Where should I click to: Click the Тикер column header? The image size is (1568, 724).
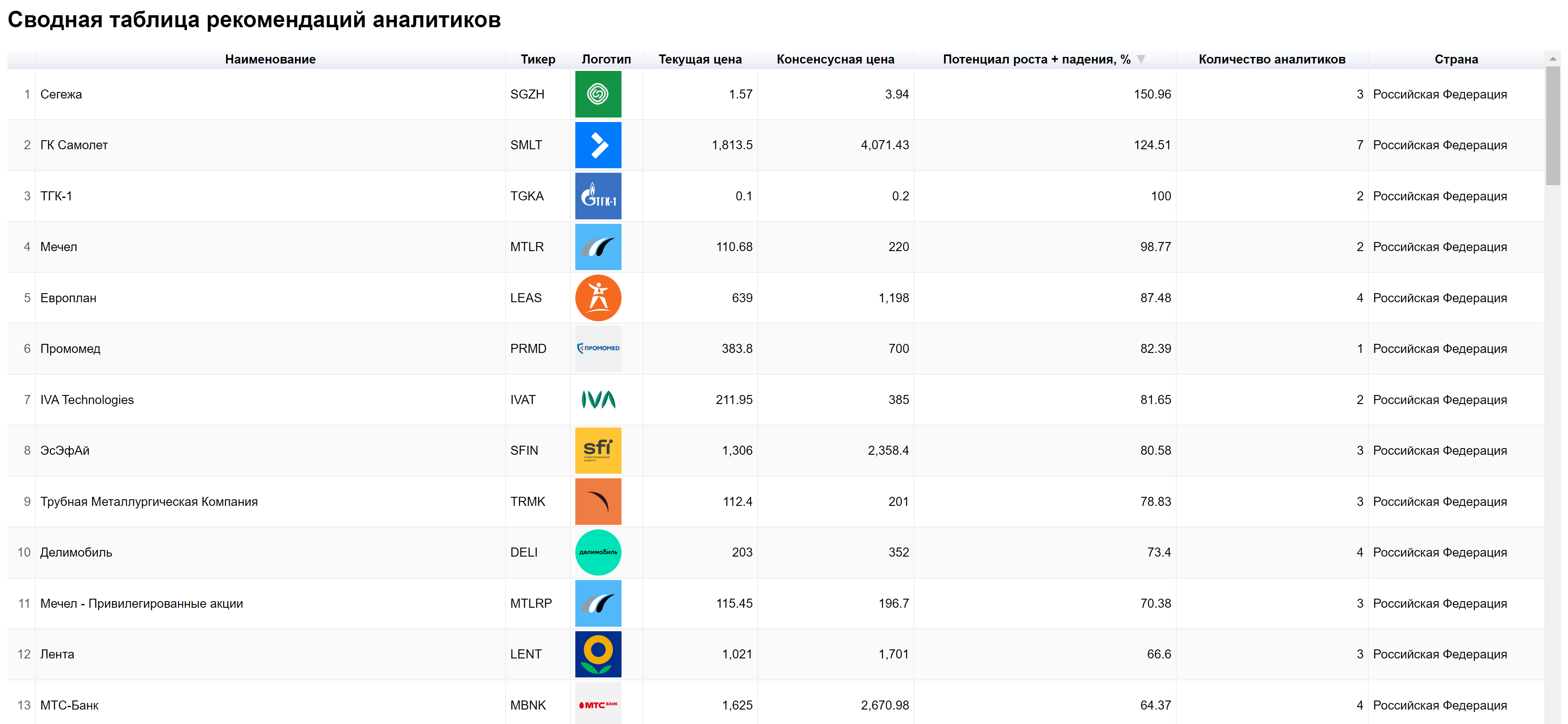(x=537, y=59)
